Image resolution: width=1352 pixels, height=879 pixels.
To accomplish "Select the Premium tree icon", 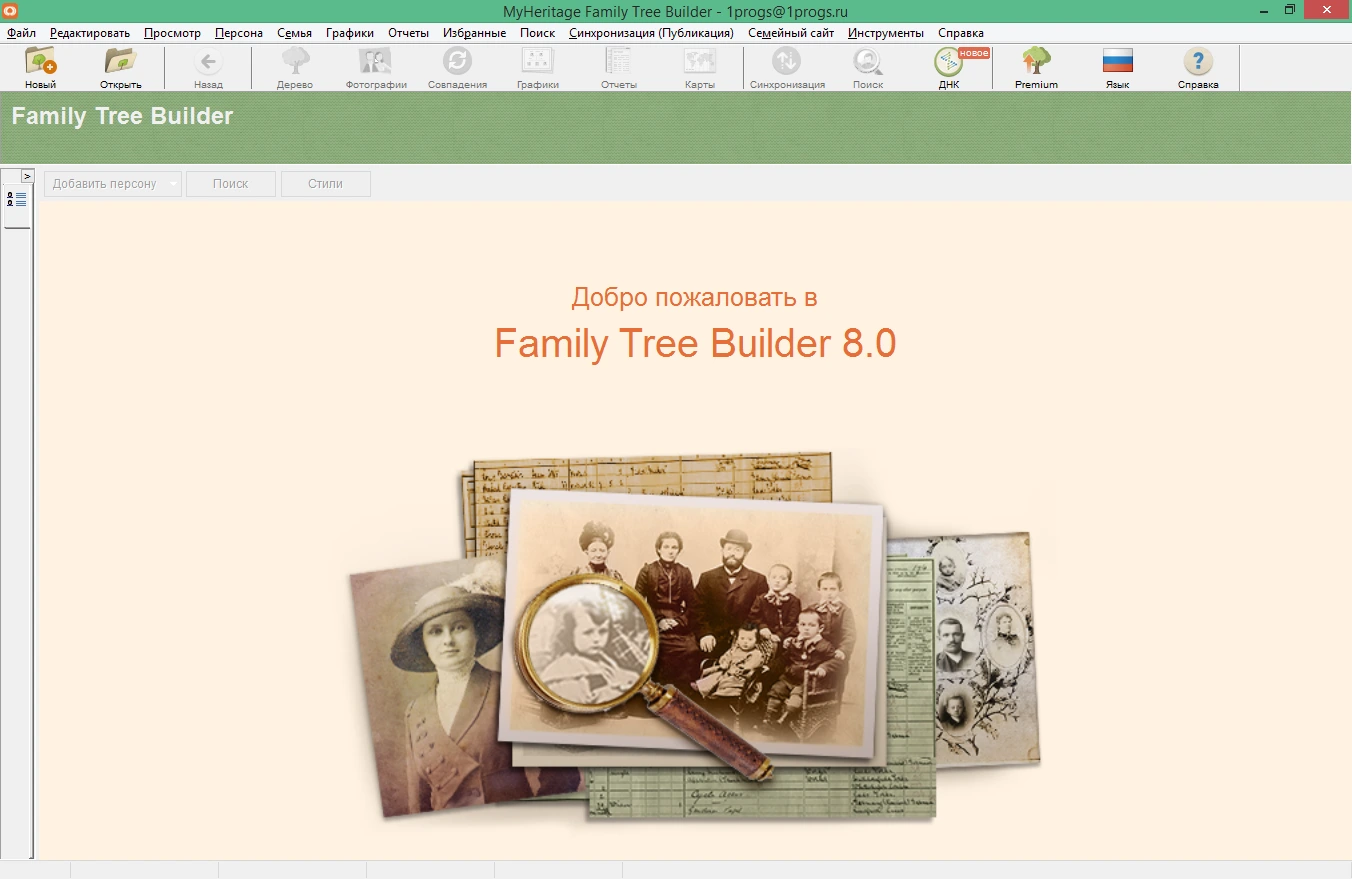I will tap(1036, 67).
